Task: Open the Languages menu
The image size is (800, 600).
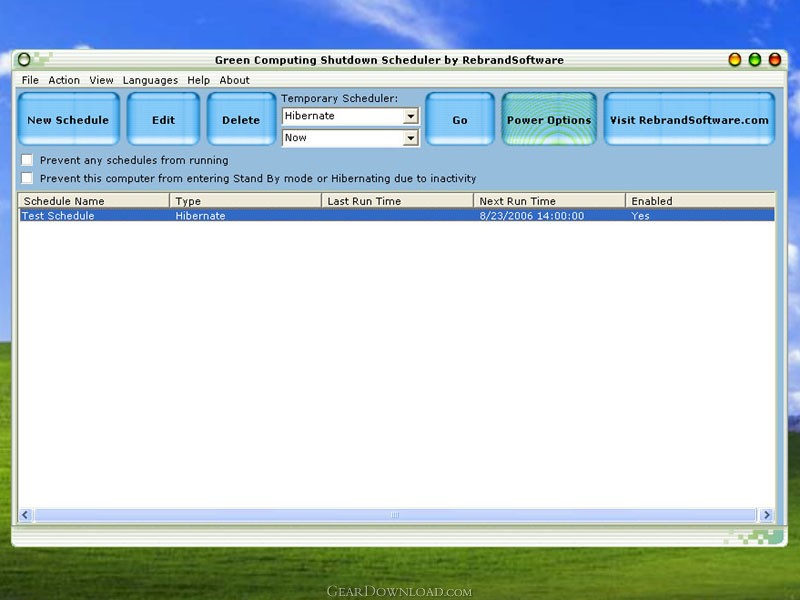Action: tap(150, 80)
